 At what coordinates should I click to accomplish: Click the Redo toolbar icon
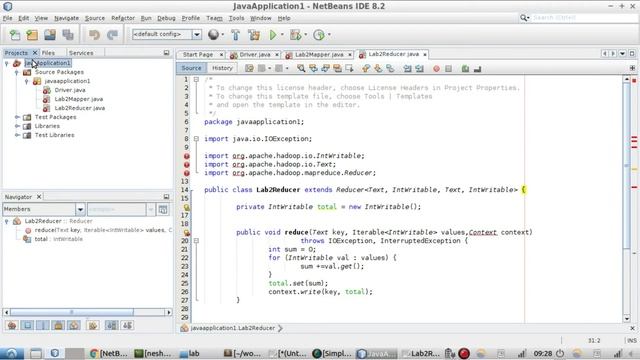tap(112, 35)
